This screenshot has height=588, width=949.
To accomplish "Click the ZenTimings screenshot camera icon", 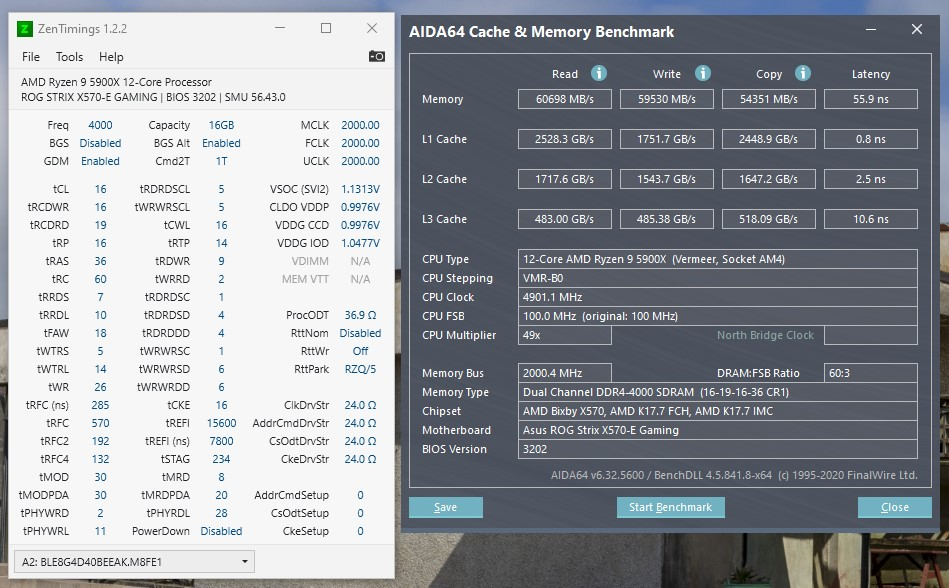I will click(x=376, y=56).
